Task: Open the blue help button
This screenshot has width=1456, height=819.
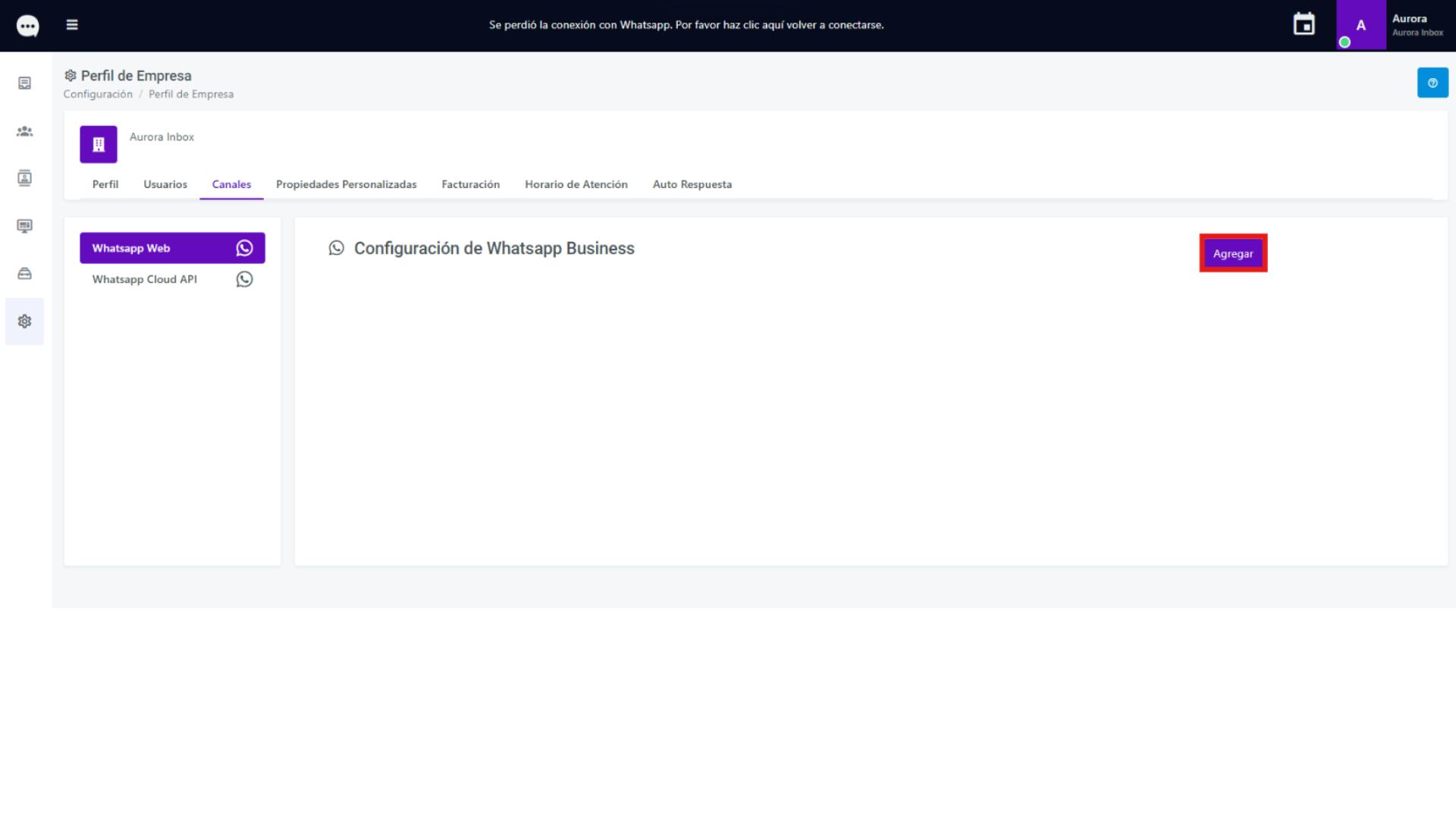Action: click(1432, 83)
